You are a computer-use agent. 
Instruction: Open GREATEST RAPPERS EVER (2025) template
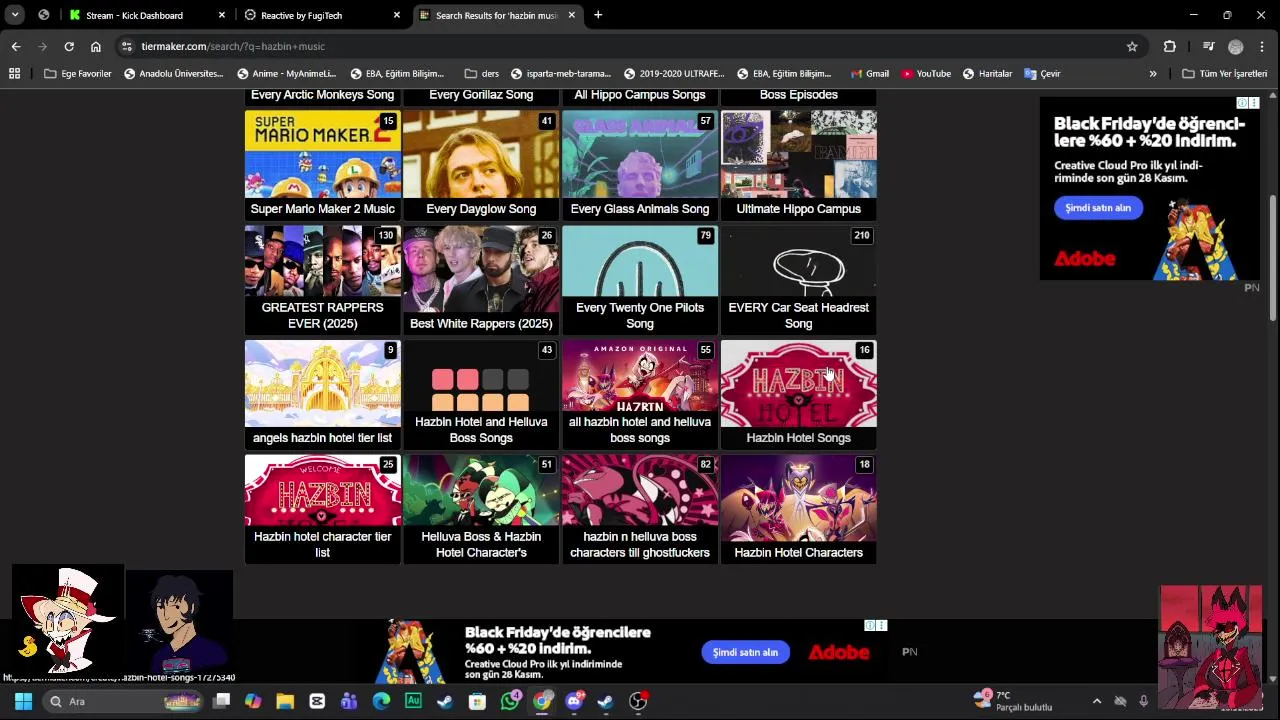[322, 279]
